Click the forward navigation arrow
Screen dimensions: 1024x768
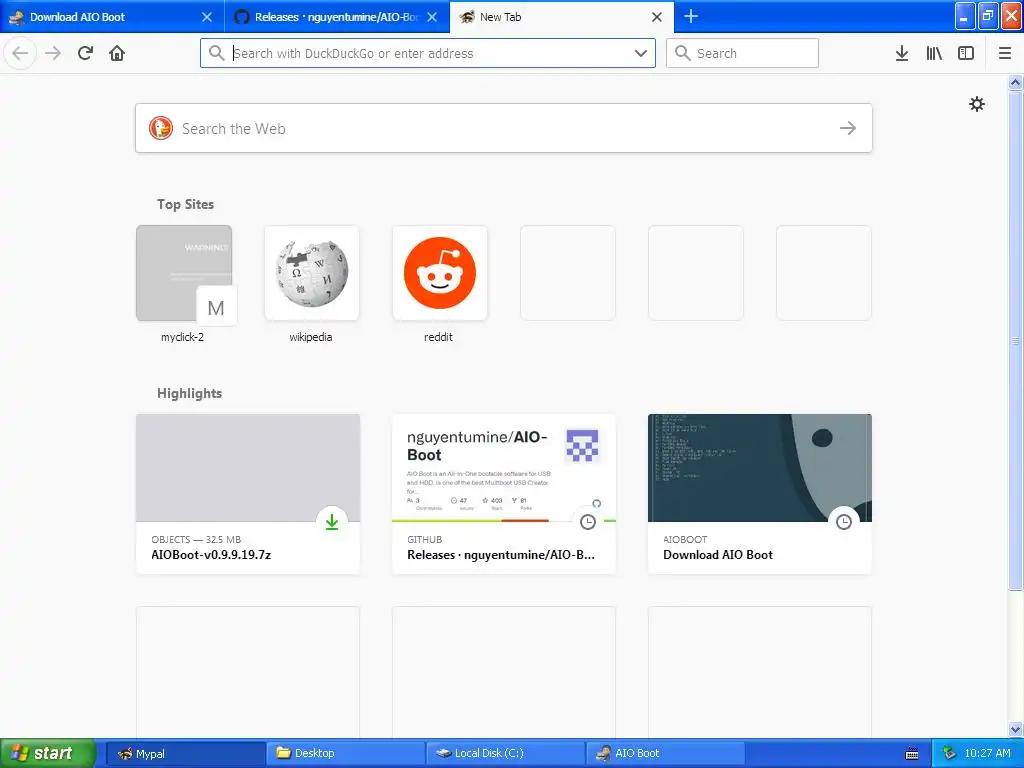coord(53,53)
